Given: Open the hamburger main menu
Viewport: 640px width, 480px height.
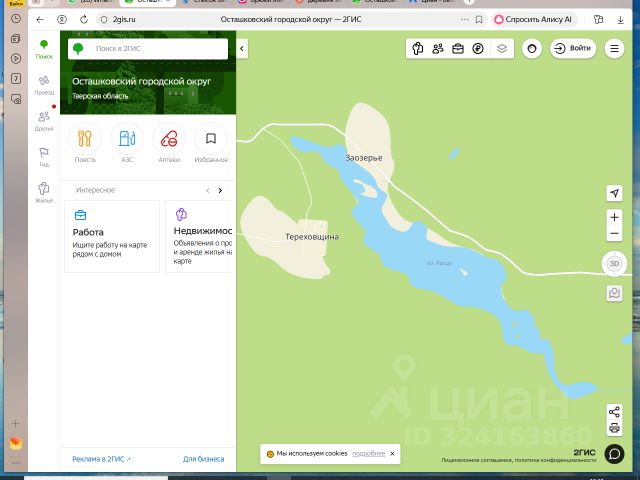Looking at the screenshot, I should point(614,49).
